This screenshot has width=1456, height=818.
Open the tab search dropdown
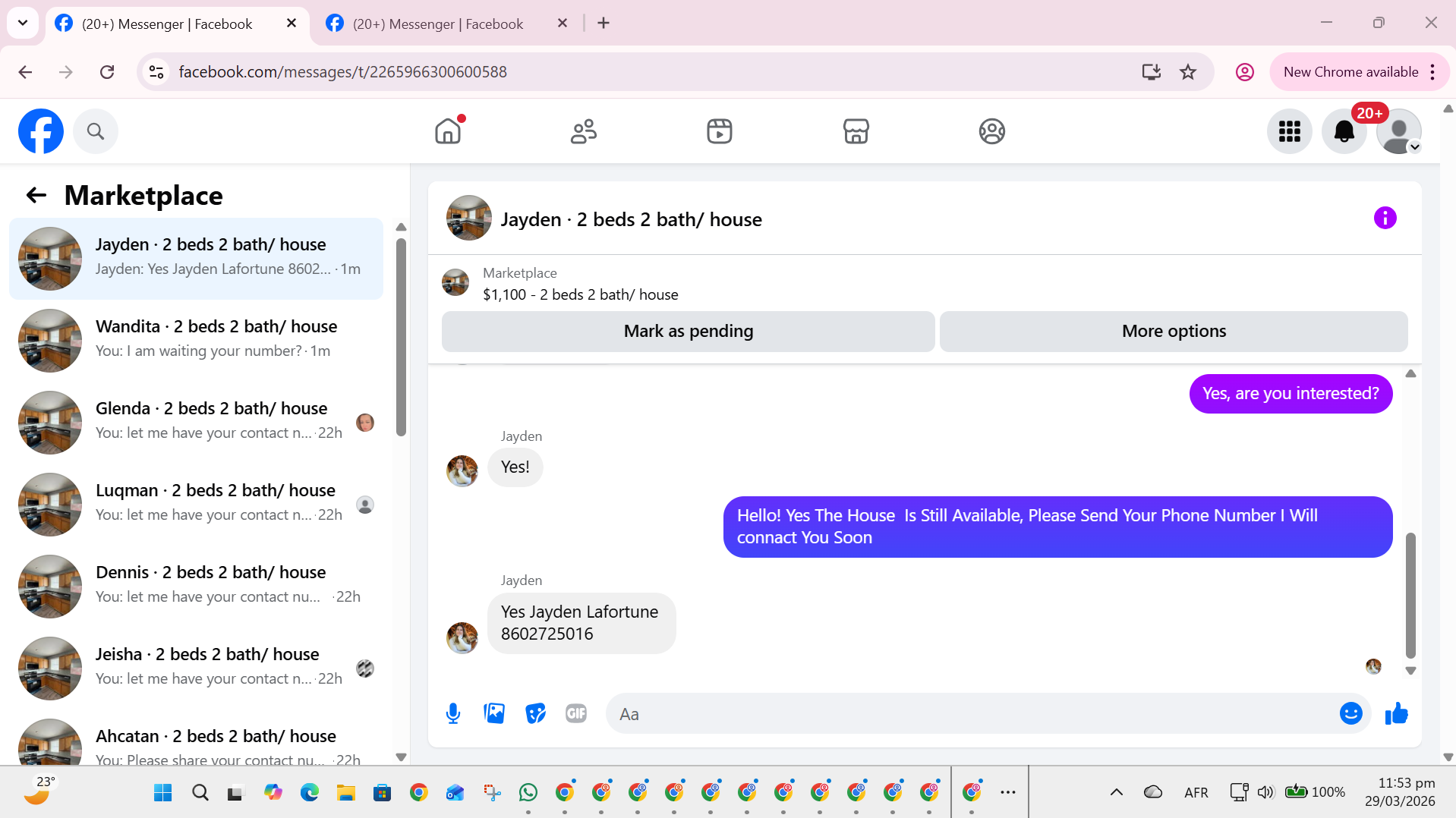tap(23, 23)
